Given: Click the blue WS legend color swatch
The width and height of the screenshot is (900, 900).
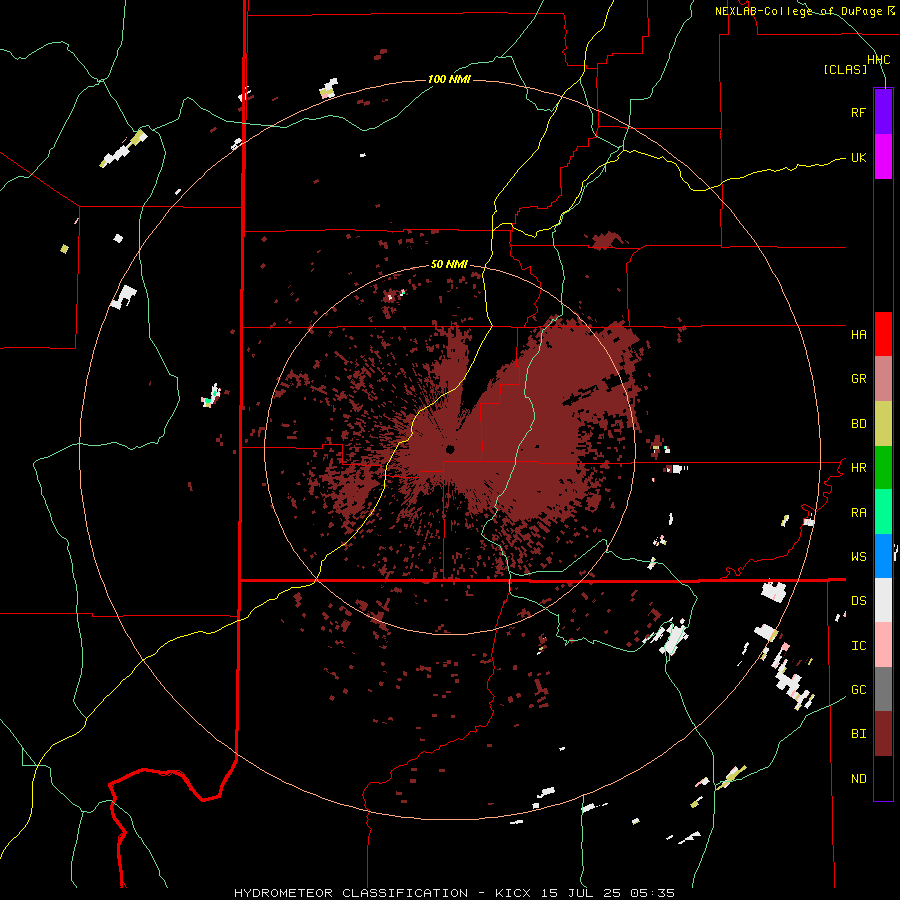Looking at the screenshot, I should click(x=883, y=556).
